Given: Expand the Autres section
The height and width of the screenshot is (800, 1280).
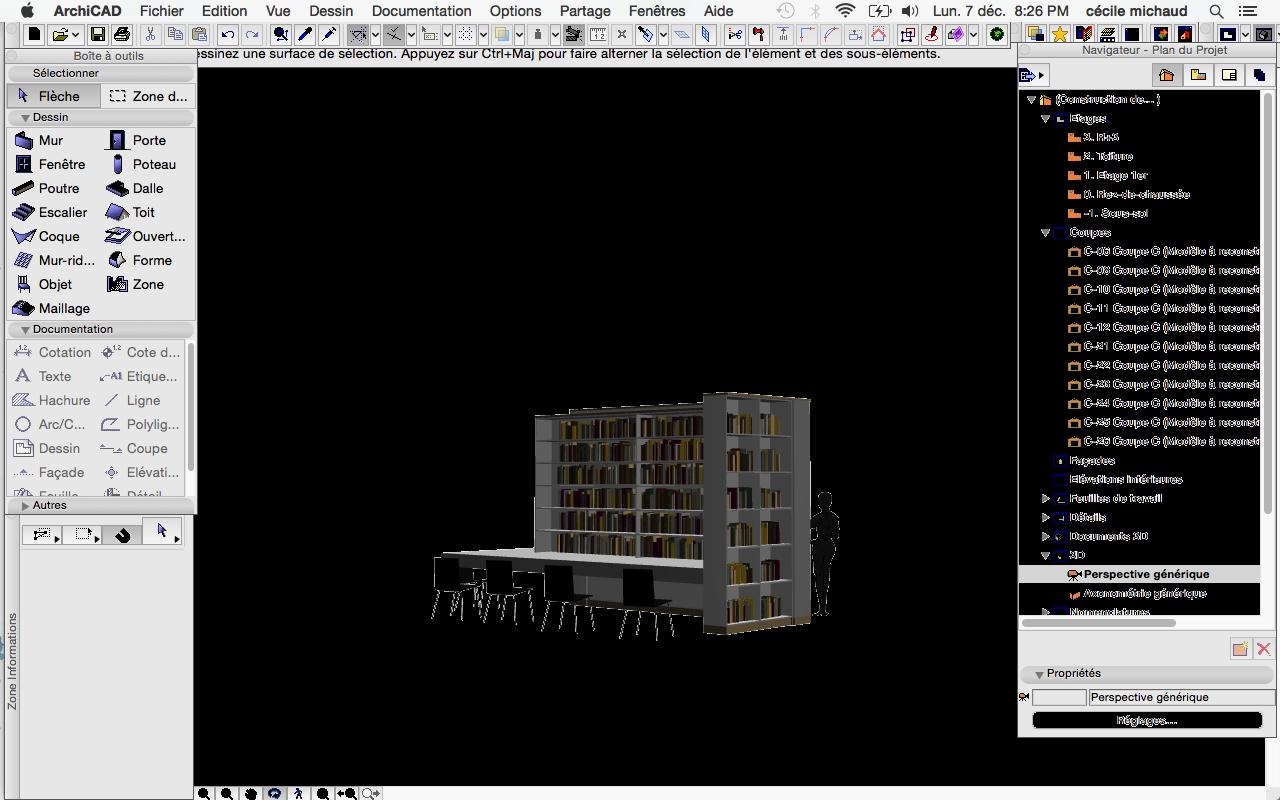Looking at the screenshot, I should [25, 506].
